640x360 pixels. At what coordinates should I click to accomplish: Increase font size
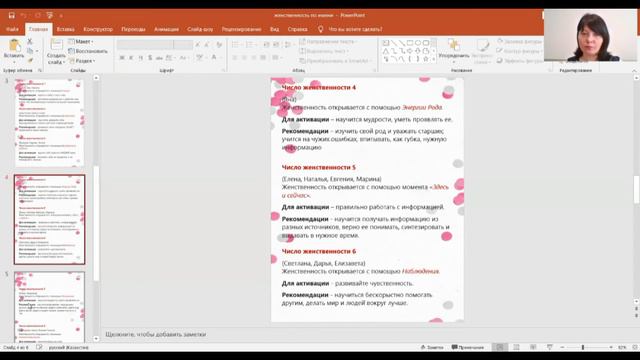click(x=198, y=44)
